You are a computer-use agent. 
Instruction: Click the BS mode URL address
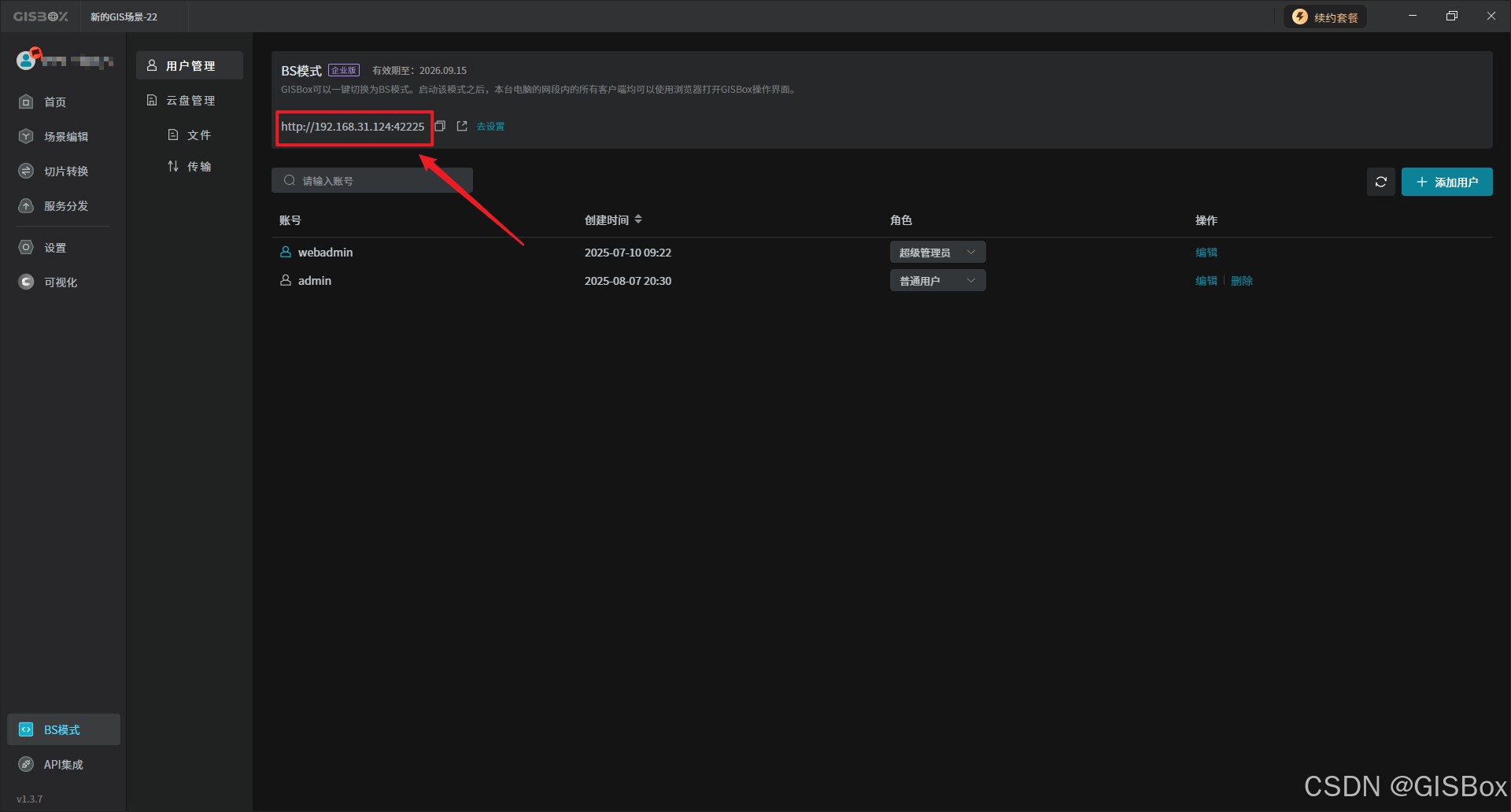tap(353, 127)
